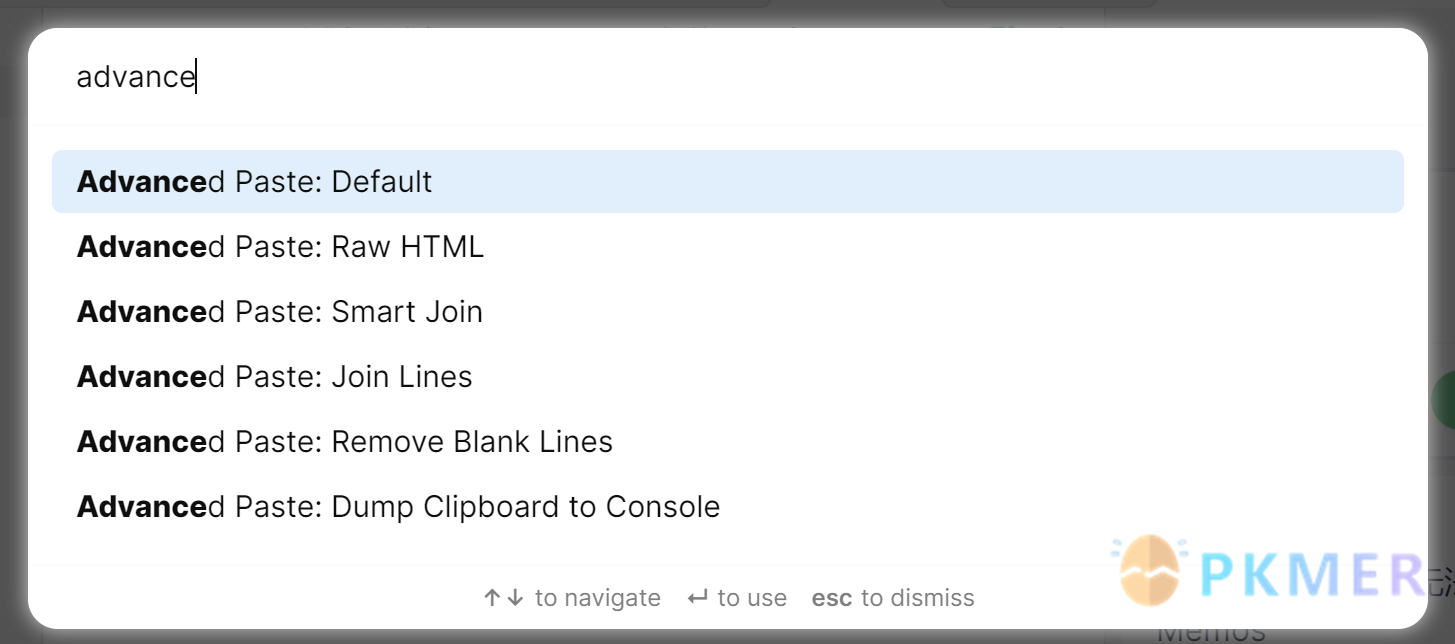Click the "to use" hint text
The height and width of the screenshot is (644, 1455).
[752, 598]
